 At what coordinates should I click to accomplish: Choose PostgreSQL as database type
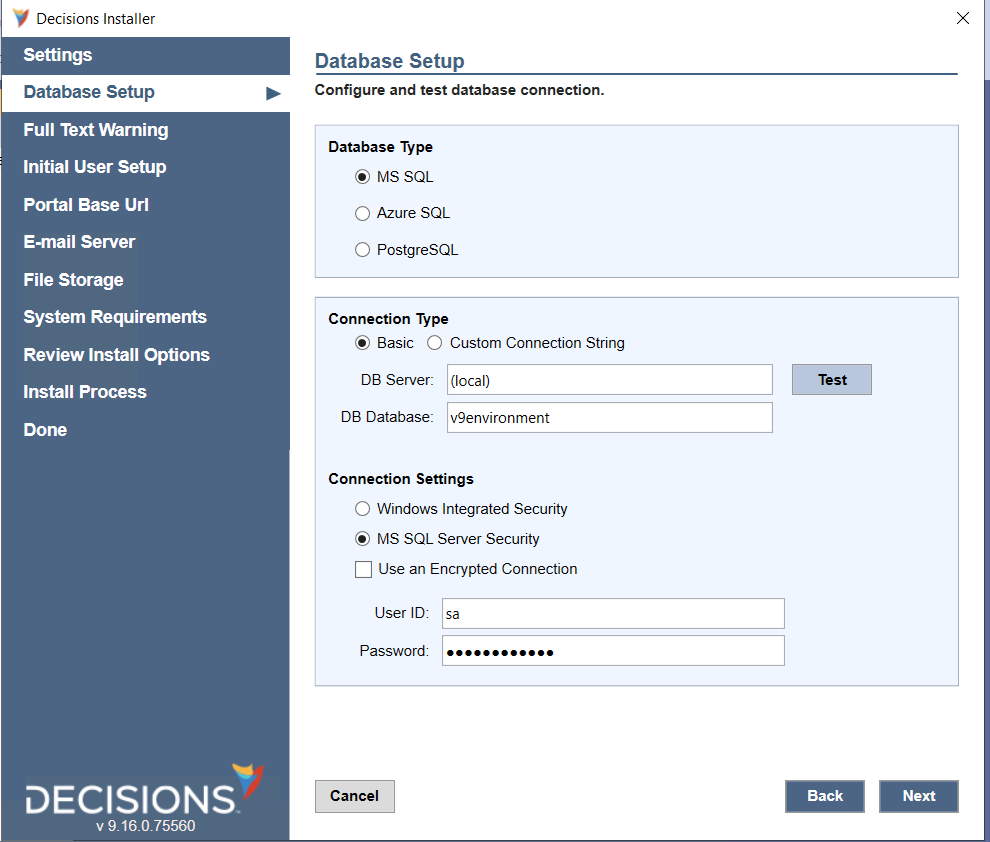tap(363, 250)
